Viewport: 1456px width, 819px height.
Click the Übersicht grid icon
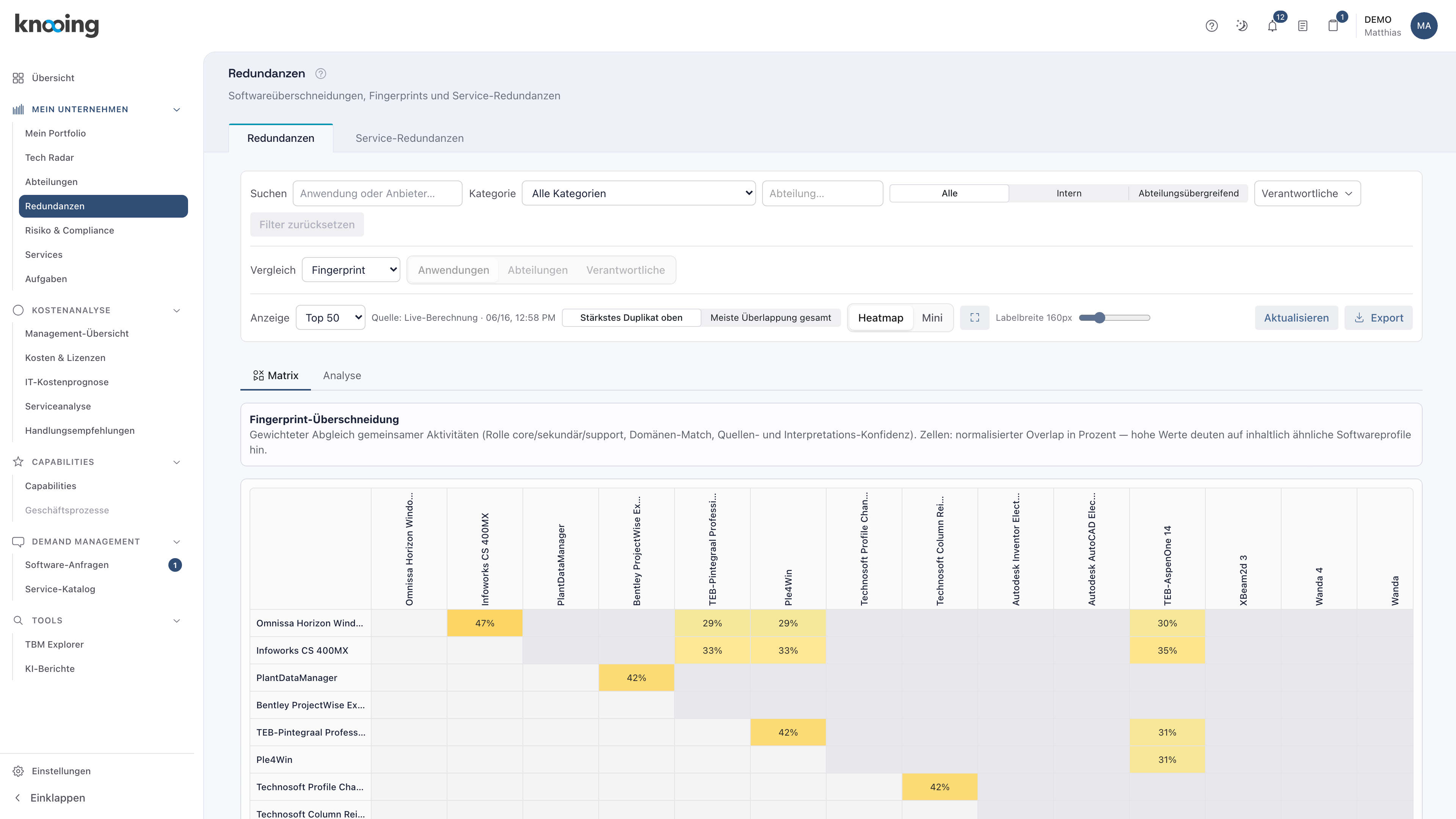pos(18,78)
